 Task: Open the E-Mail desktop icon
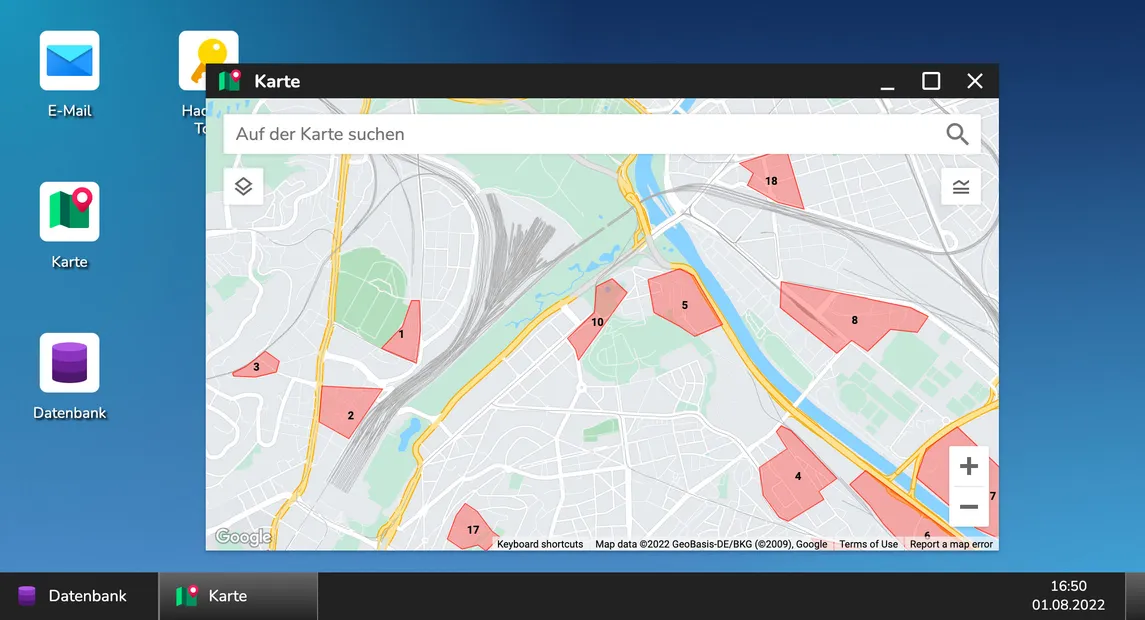point(69,61)
